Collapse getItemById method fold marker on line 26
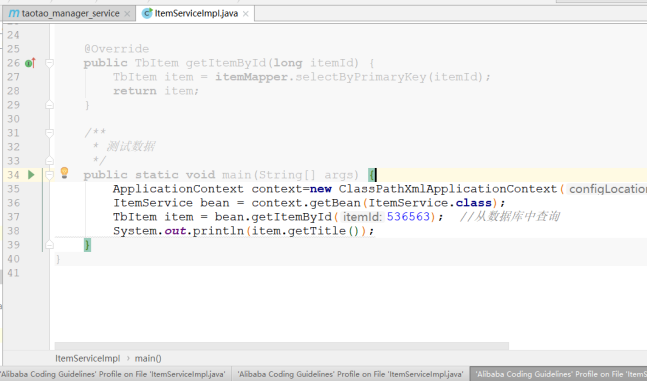 49,63
